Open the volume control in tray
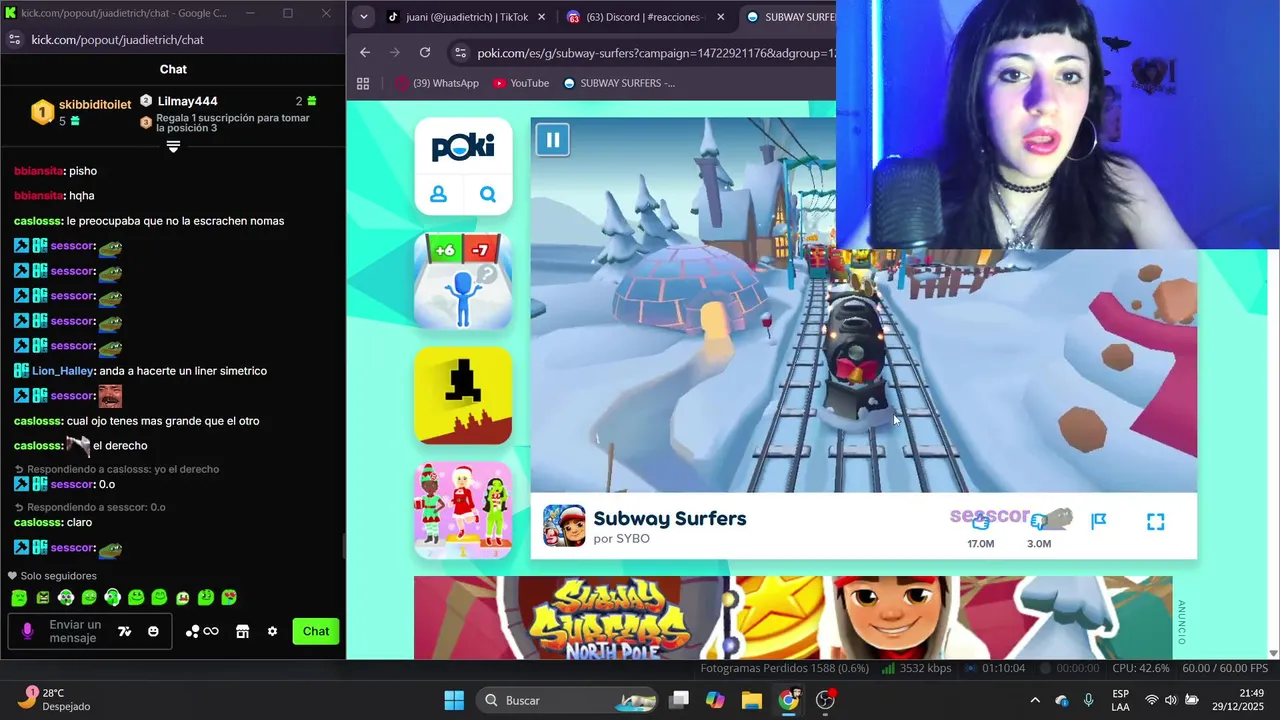 click(1171, 700)
